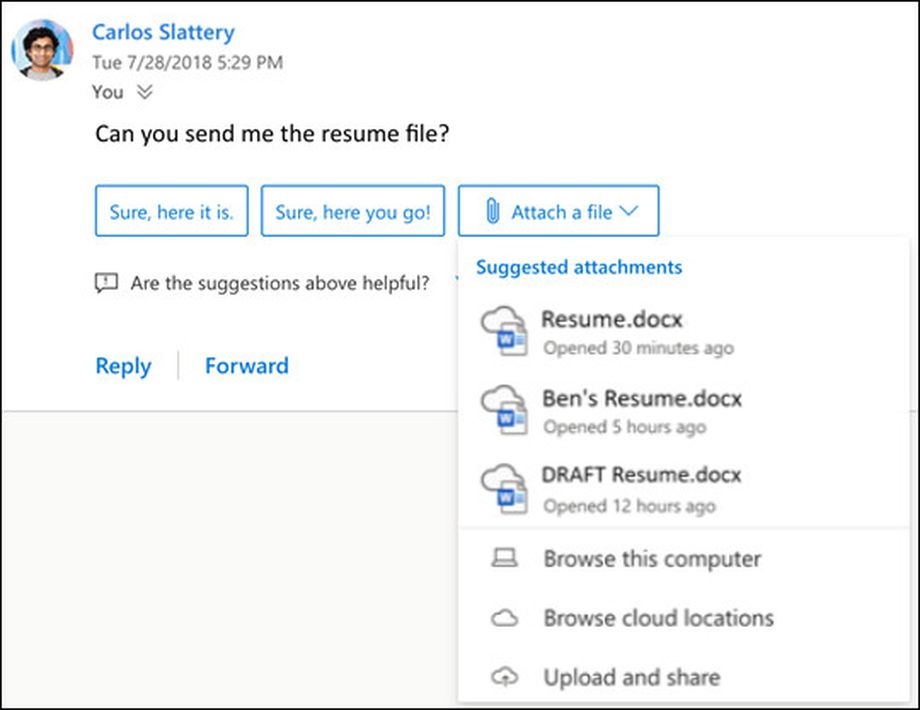Collapse the Attach a file dropdown arrow
The image size is (920, 710).
[628, 211]
